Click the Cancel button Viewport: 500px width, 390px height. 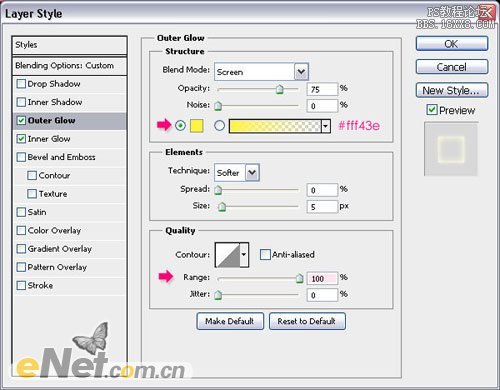click(x=452, y=67)
